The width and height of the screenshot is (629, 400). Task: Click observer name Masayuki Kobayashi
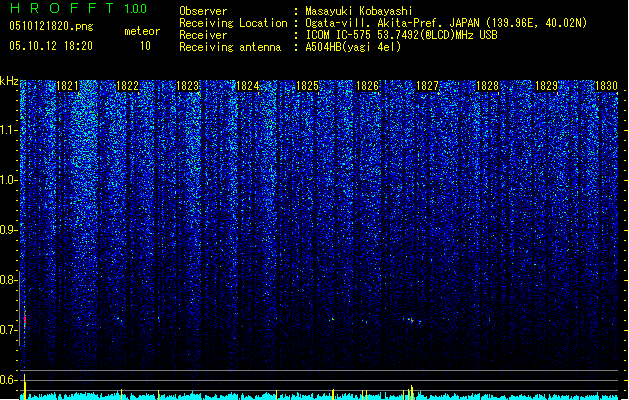coord(359,11)
